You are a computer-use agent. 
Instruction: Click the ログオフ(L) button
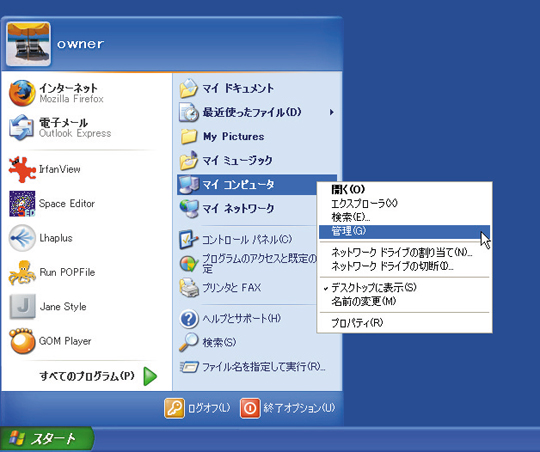[197, 408]
